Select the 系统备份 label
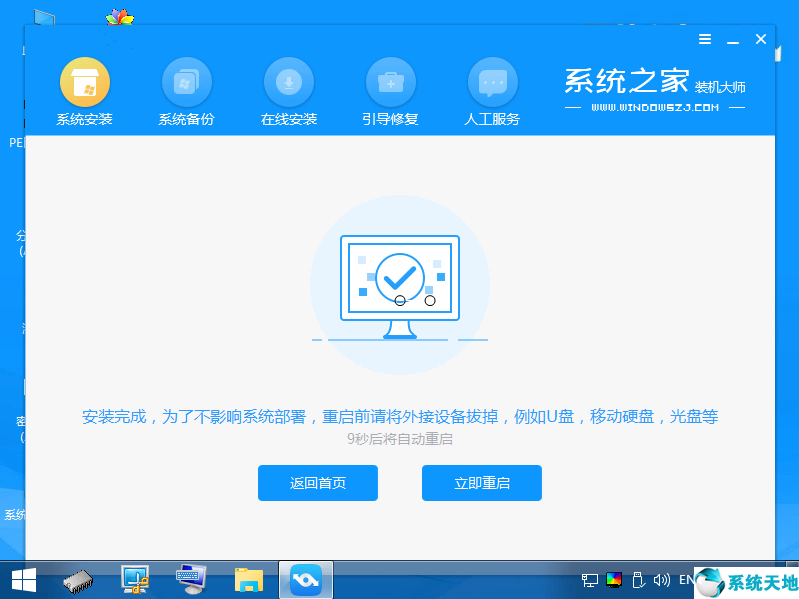Screen dimensions: 799x599 tap(187, 119)
